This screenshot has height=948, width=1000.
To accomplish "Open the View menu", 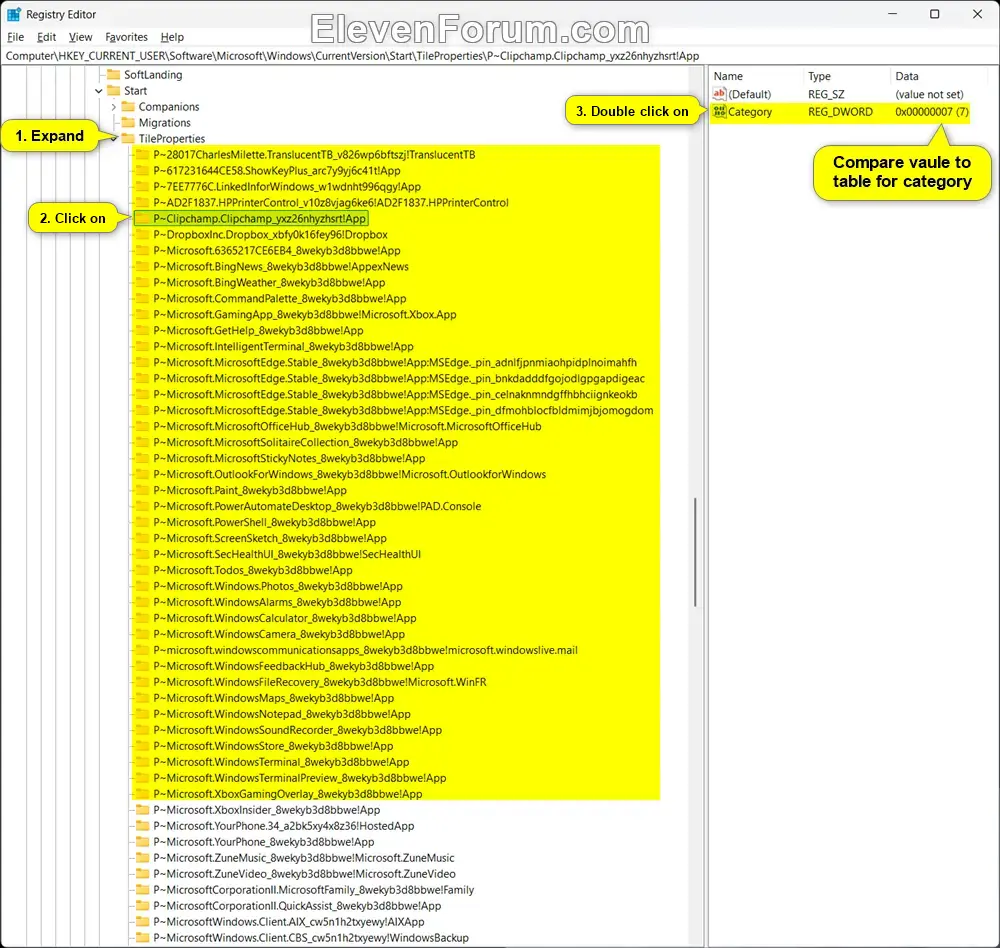I will [x=80, y=37].
